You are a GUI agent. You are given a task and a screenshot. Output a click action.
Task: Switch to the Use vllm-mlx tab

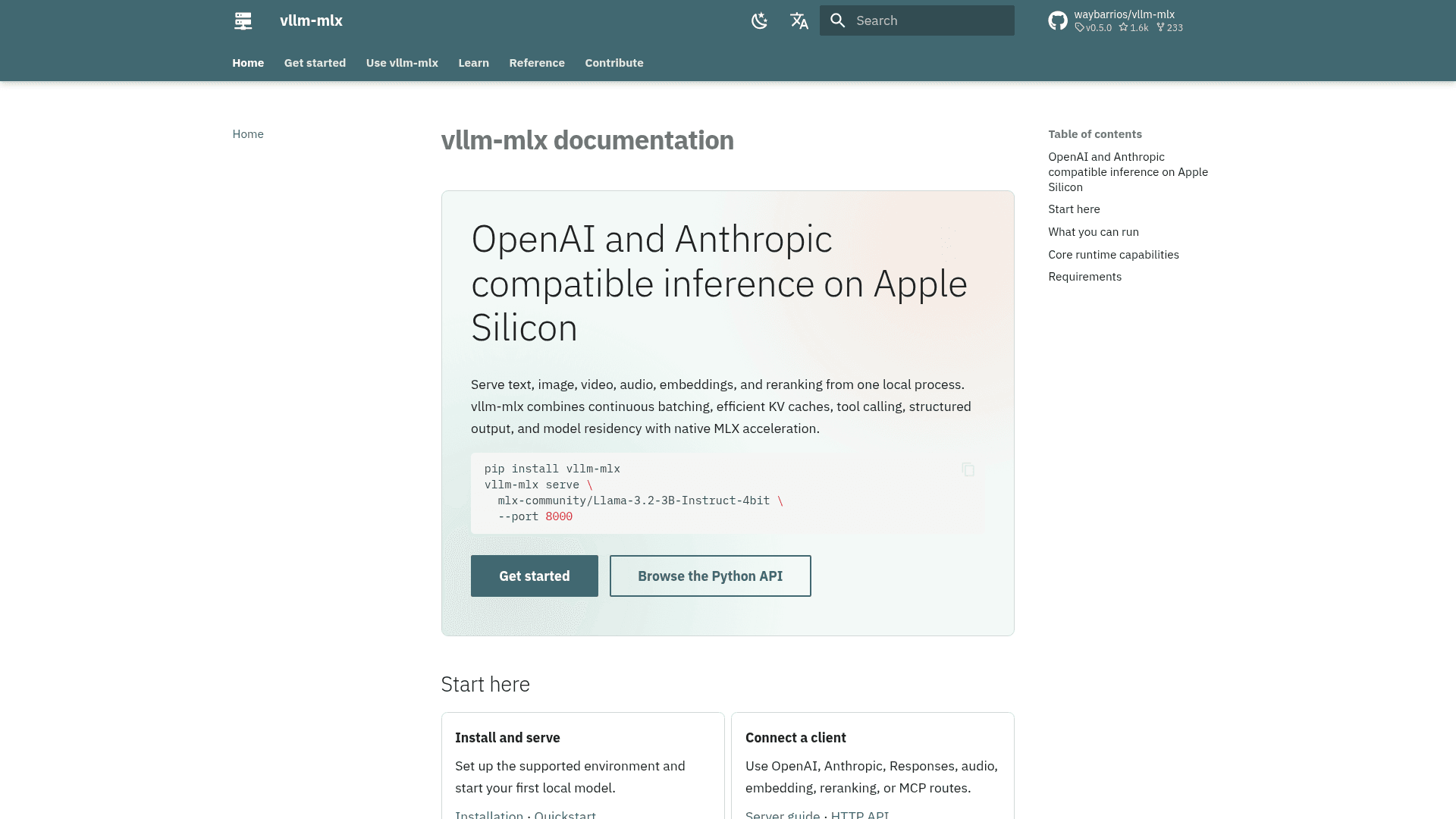(x=402, y=63)
